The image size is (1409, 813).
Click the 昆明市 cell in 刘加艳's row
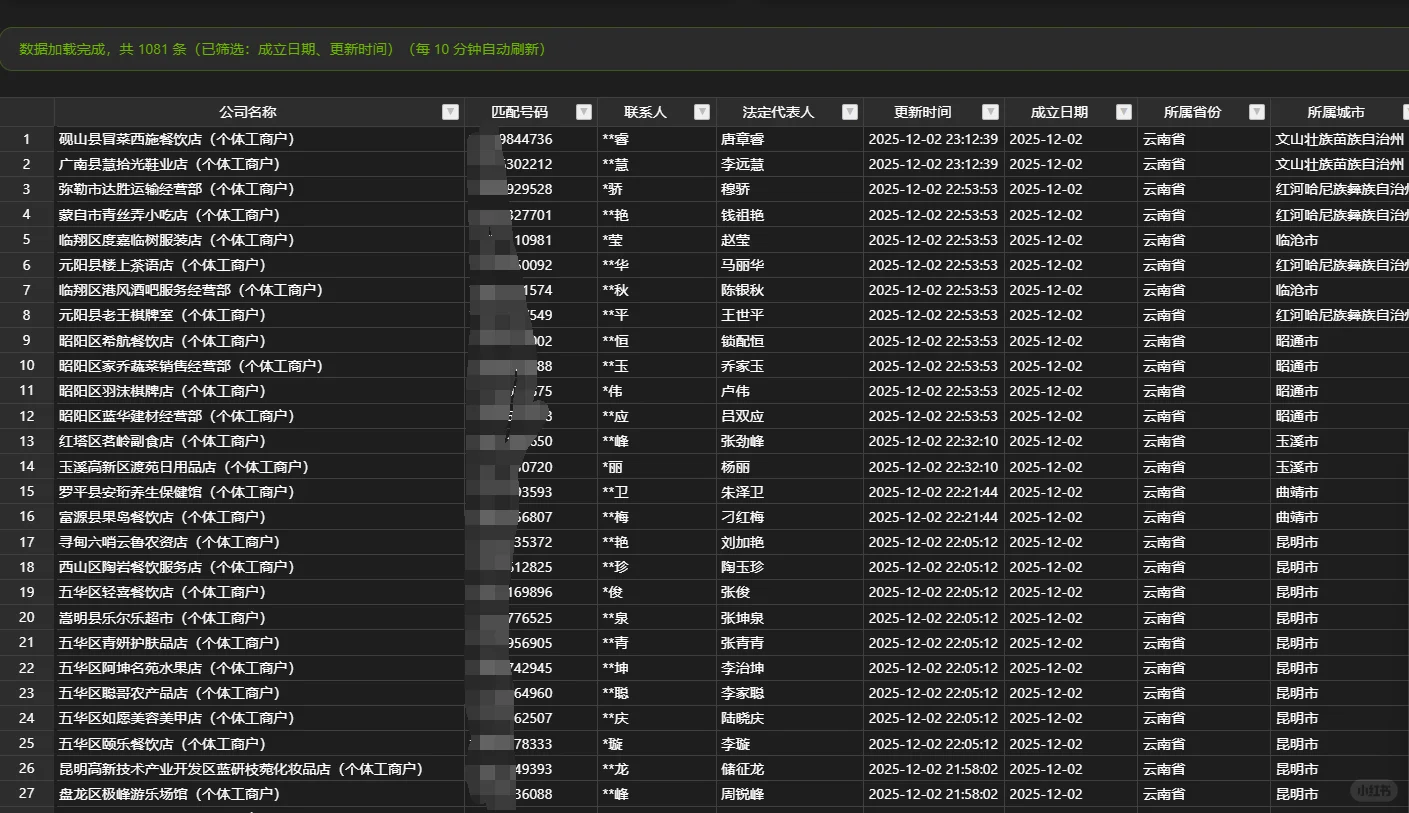1297,542
